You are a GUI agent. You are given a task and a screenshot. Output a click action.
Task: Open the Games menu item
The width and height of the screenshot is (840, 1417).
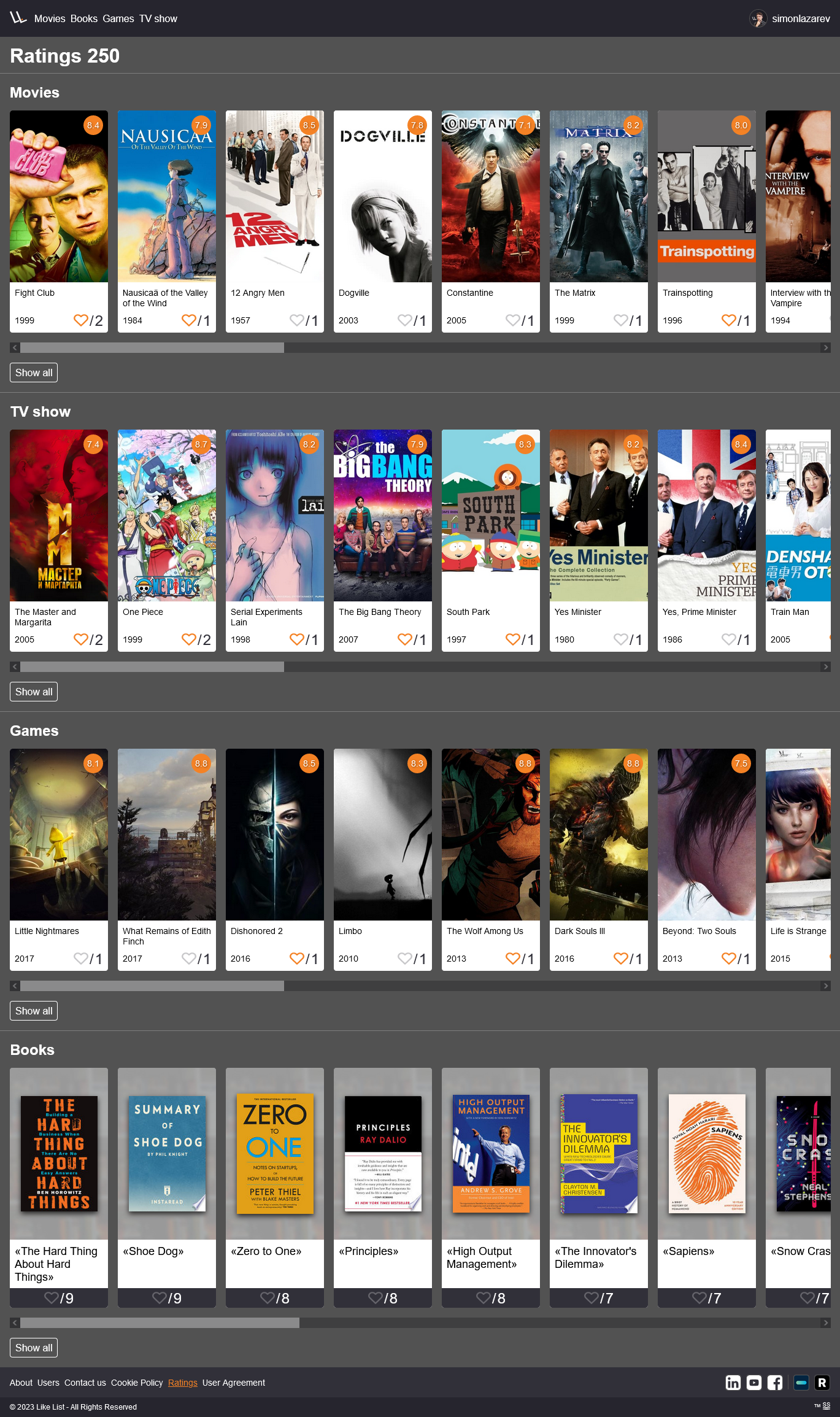click(x=118, y=18)
